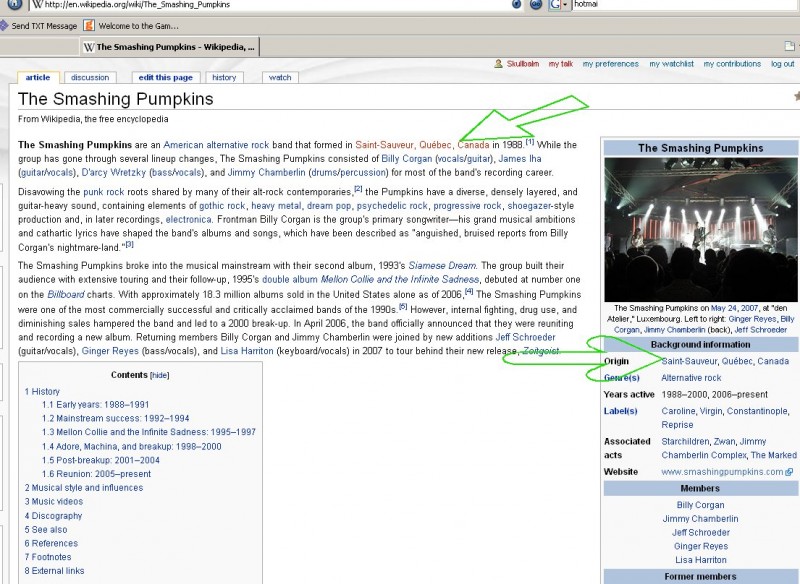Screen dimensions: 800x584
Task: Open the psychedelic rock link
Action: pyautogui.click(x=392, y=206)
